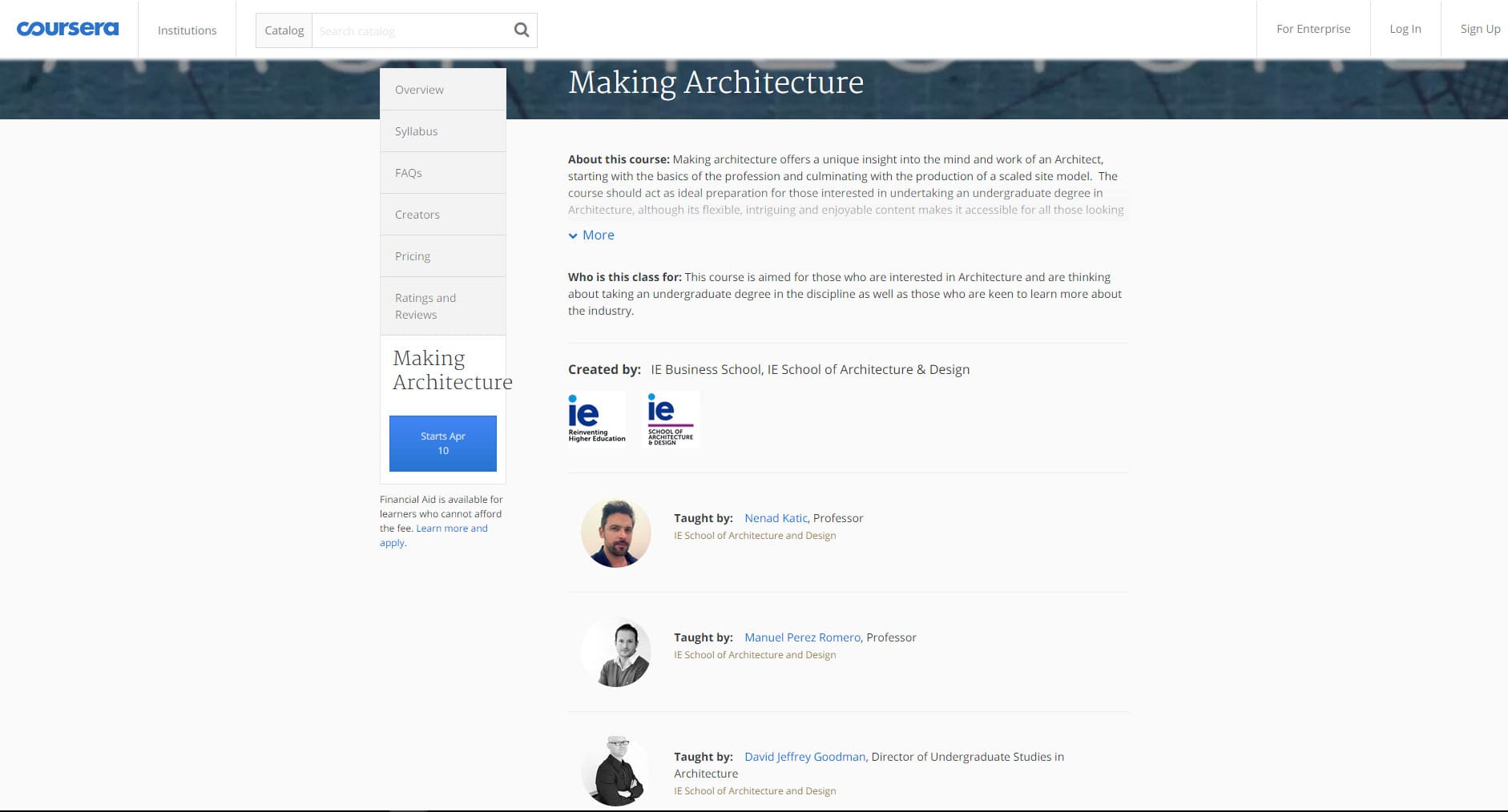
Task: Open the Log In link
Action: click(1405, 29)
